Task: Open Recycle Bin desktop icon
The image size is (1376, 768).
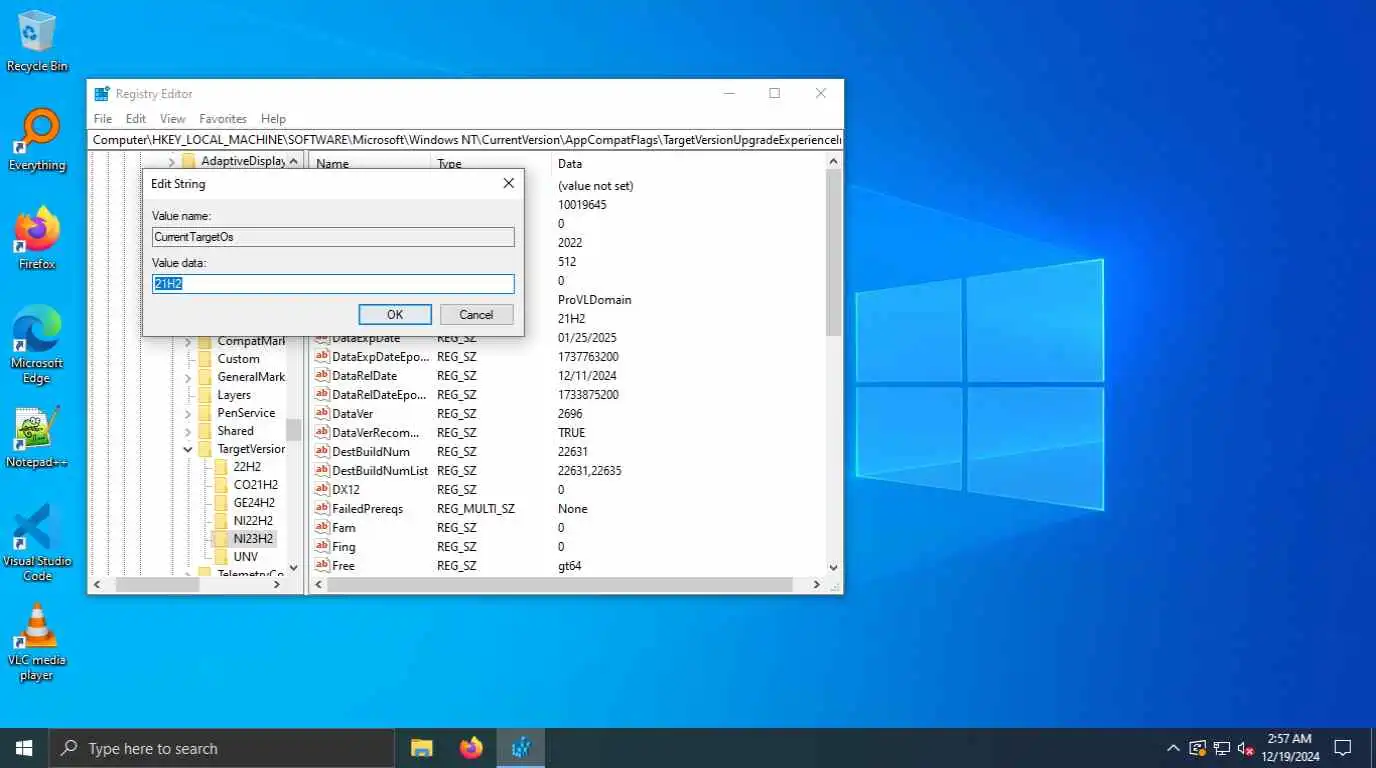Action: pyautogui.click(x=37, y=41)
